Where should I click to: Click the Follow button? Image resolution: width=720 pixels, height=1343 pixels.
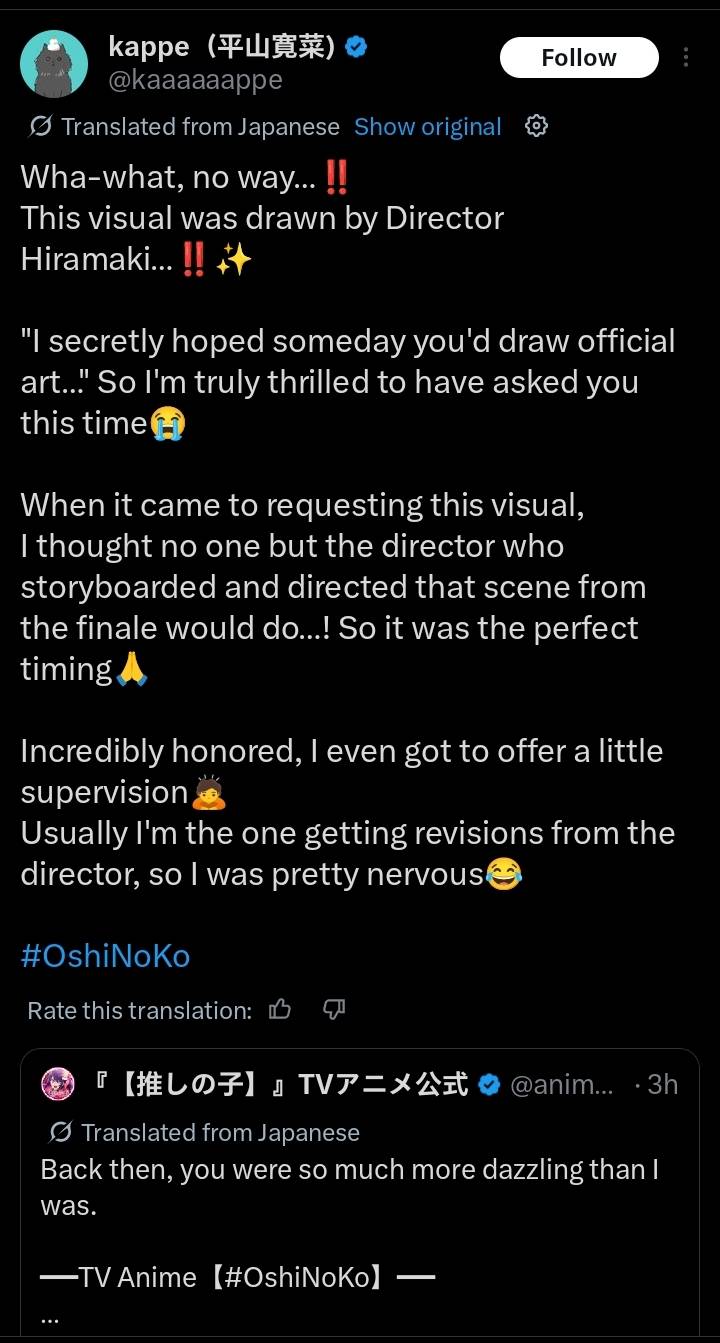click(579, 58)
